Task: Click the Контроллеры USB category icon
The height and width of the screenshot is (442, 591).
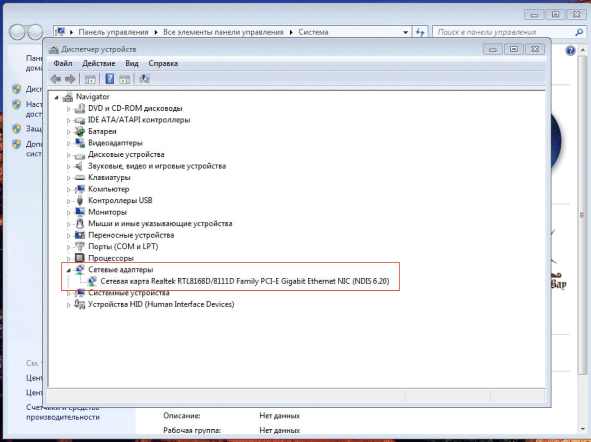Action: 80,200
